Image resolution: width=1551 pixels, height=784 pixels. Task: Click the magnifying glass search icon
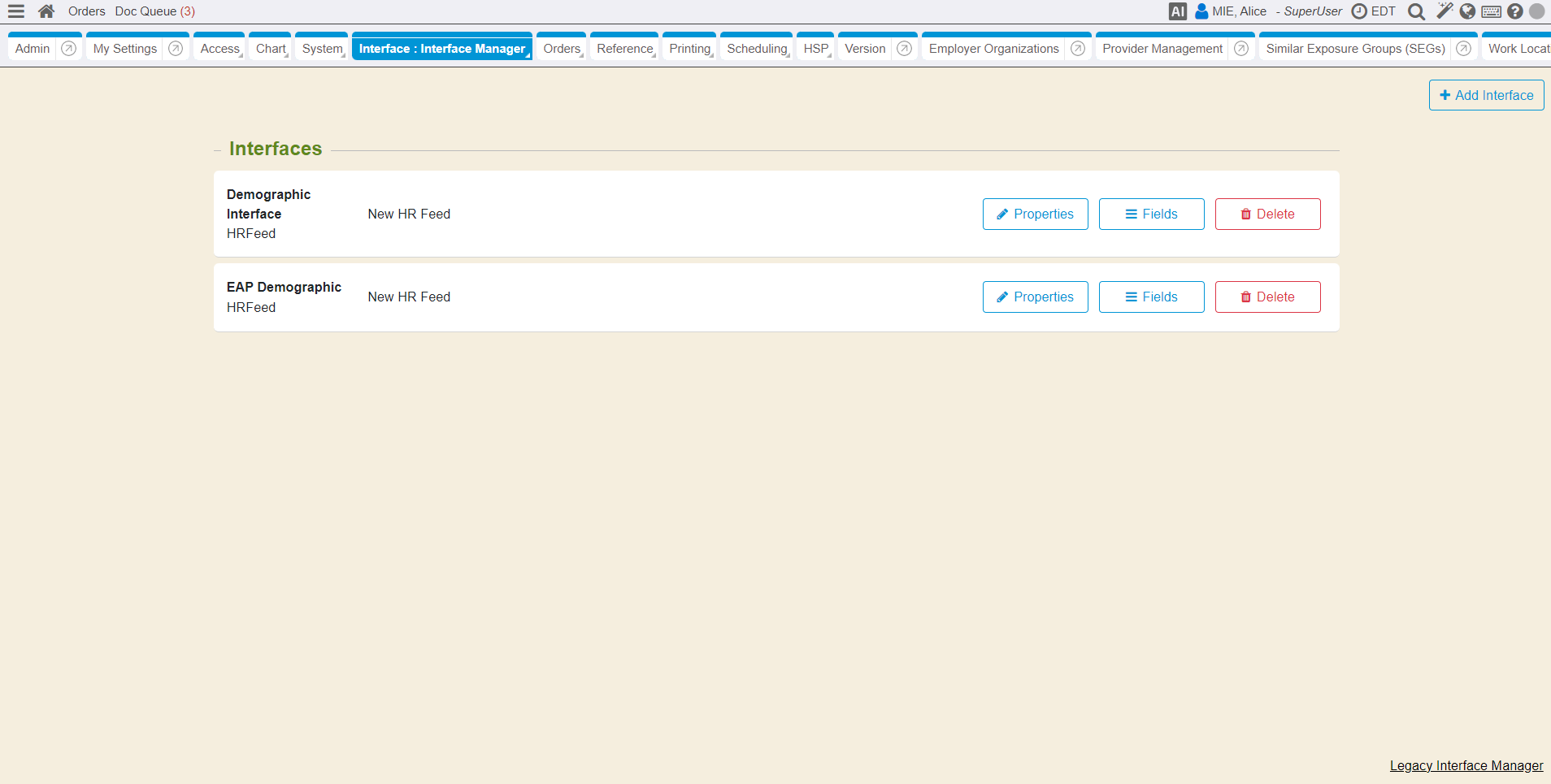(1416, 11)
